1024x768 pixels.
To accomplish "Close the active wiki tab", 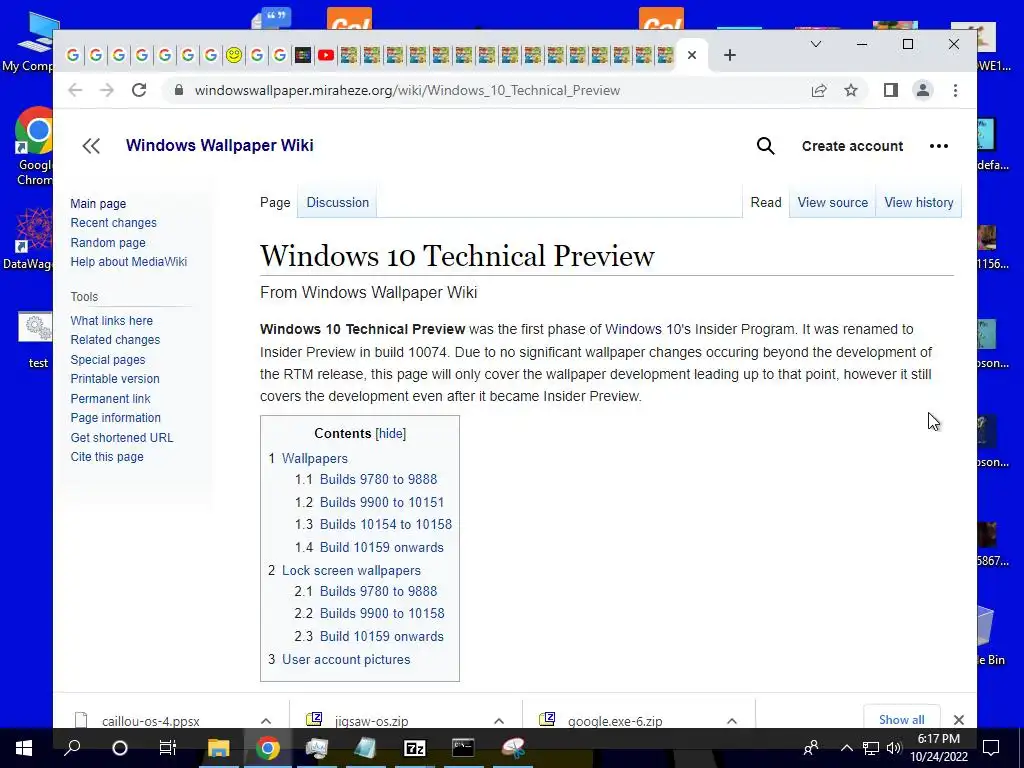I will coord(692,55).
